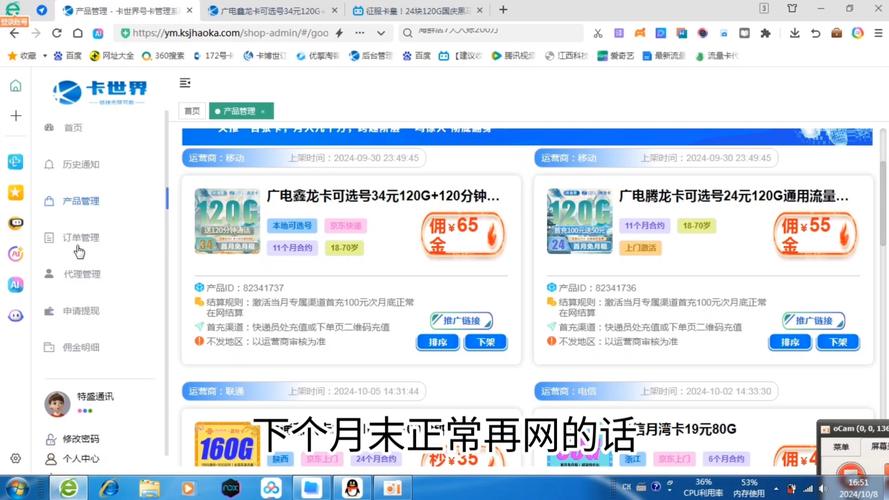Click the browser back arrow
The width and height of the screenshot is (889, 500).
tap(14, 33)
